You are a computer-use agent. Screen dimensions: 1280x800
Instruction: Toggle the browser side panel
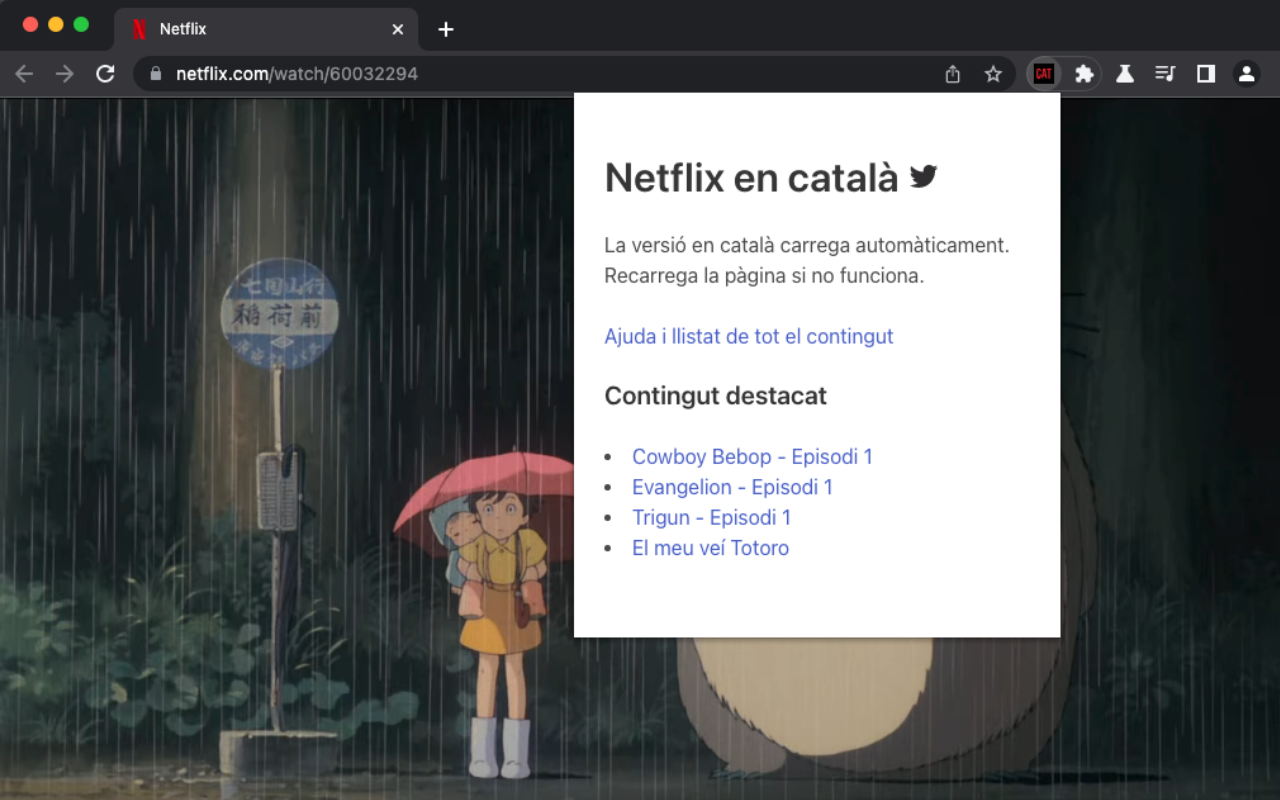click(1206, 74)
